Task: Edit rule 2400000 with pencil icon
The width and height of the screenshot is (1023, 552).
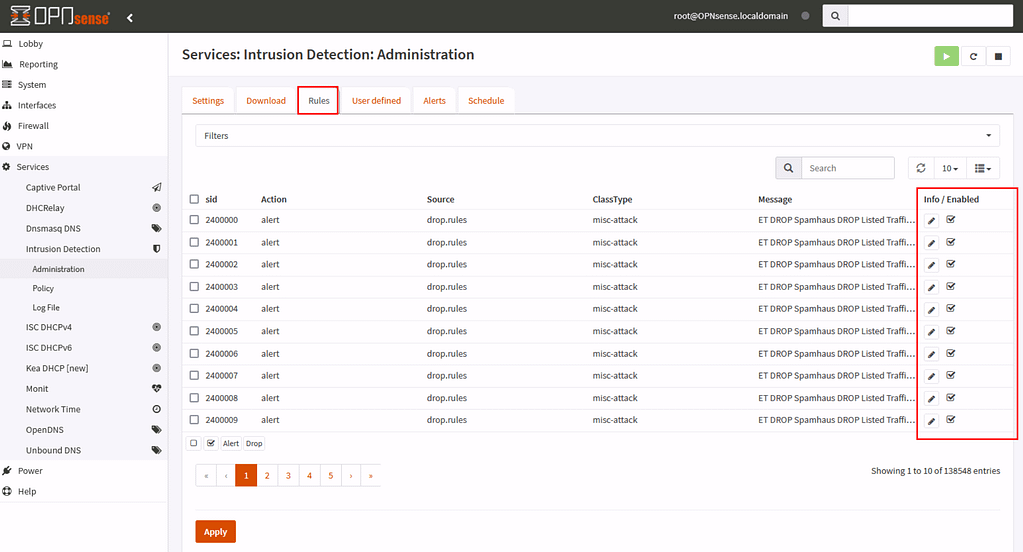Action: point(931,221)
